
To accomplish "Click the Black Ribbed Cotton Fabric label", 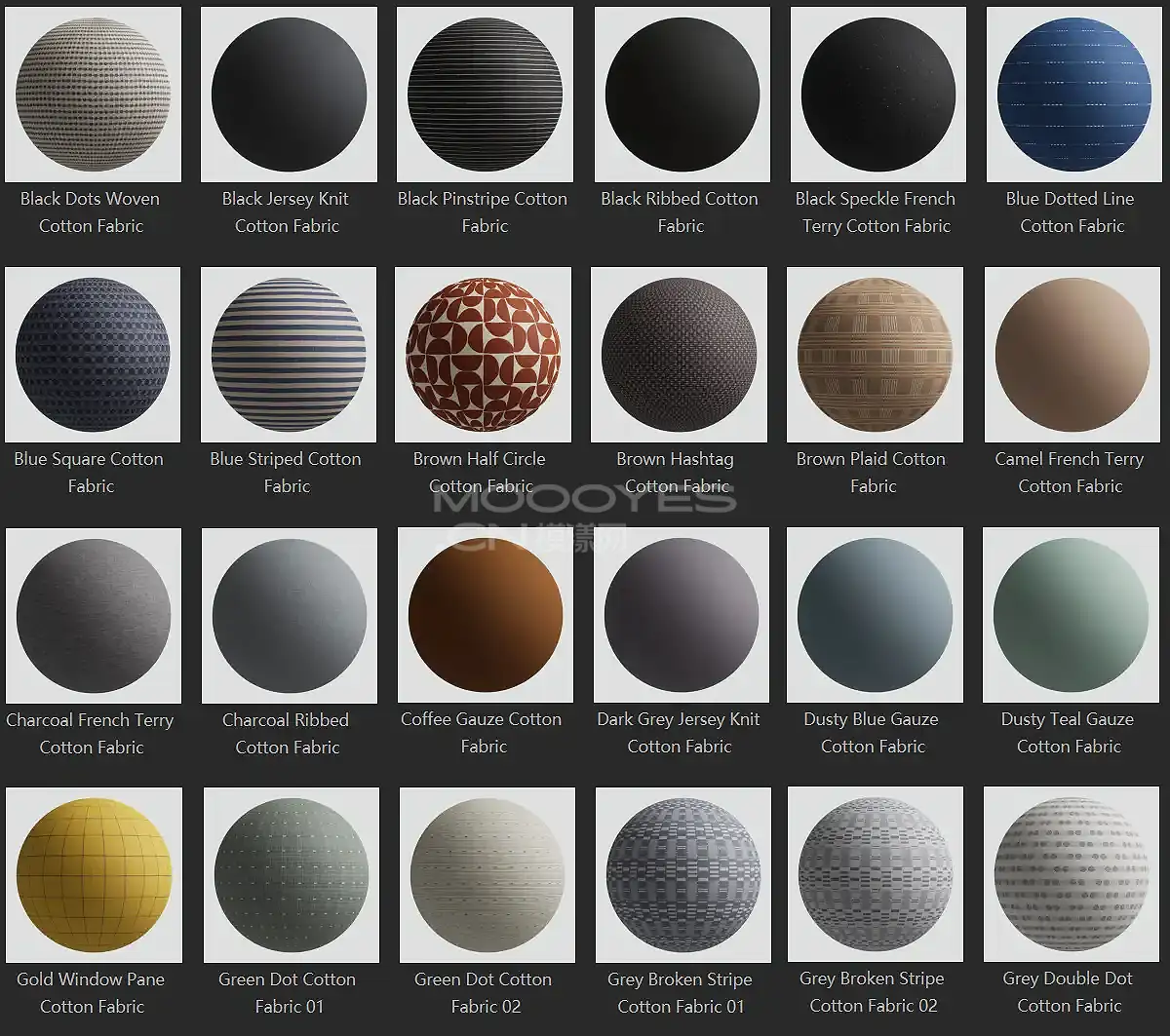I will (680, 212).
